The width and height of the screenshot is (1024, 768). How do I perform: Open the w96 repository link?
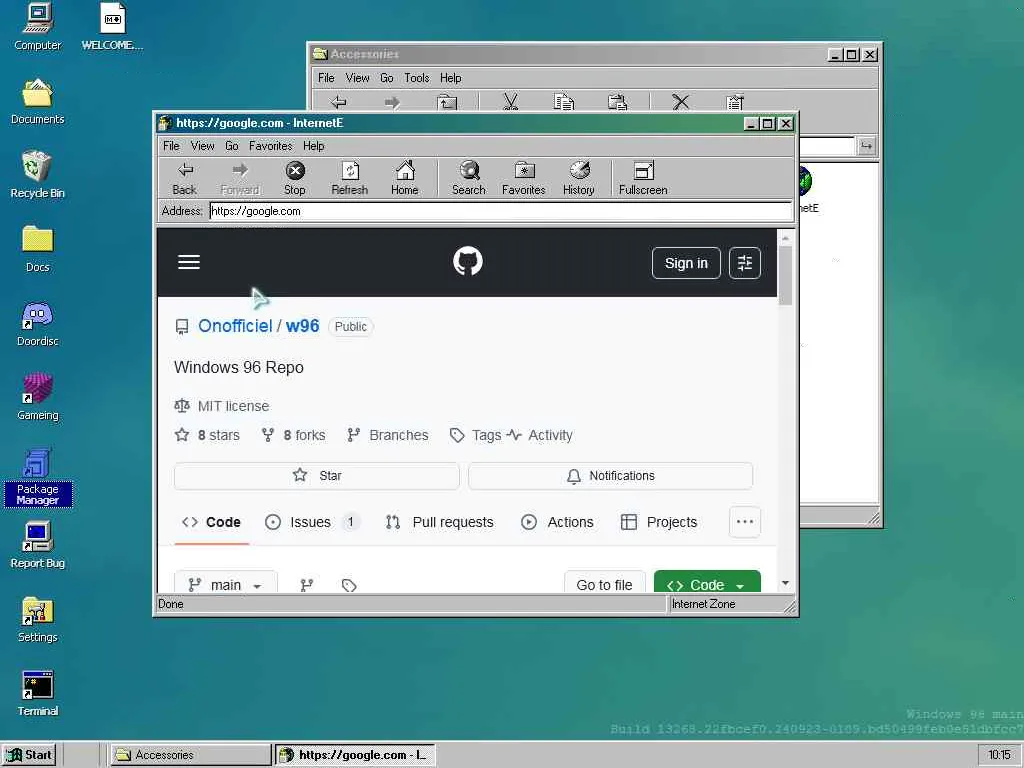(x=302, y=326)
